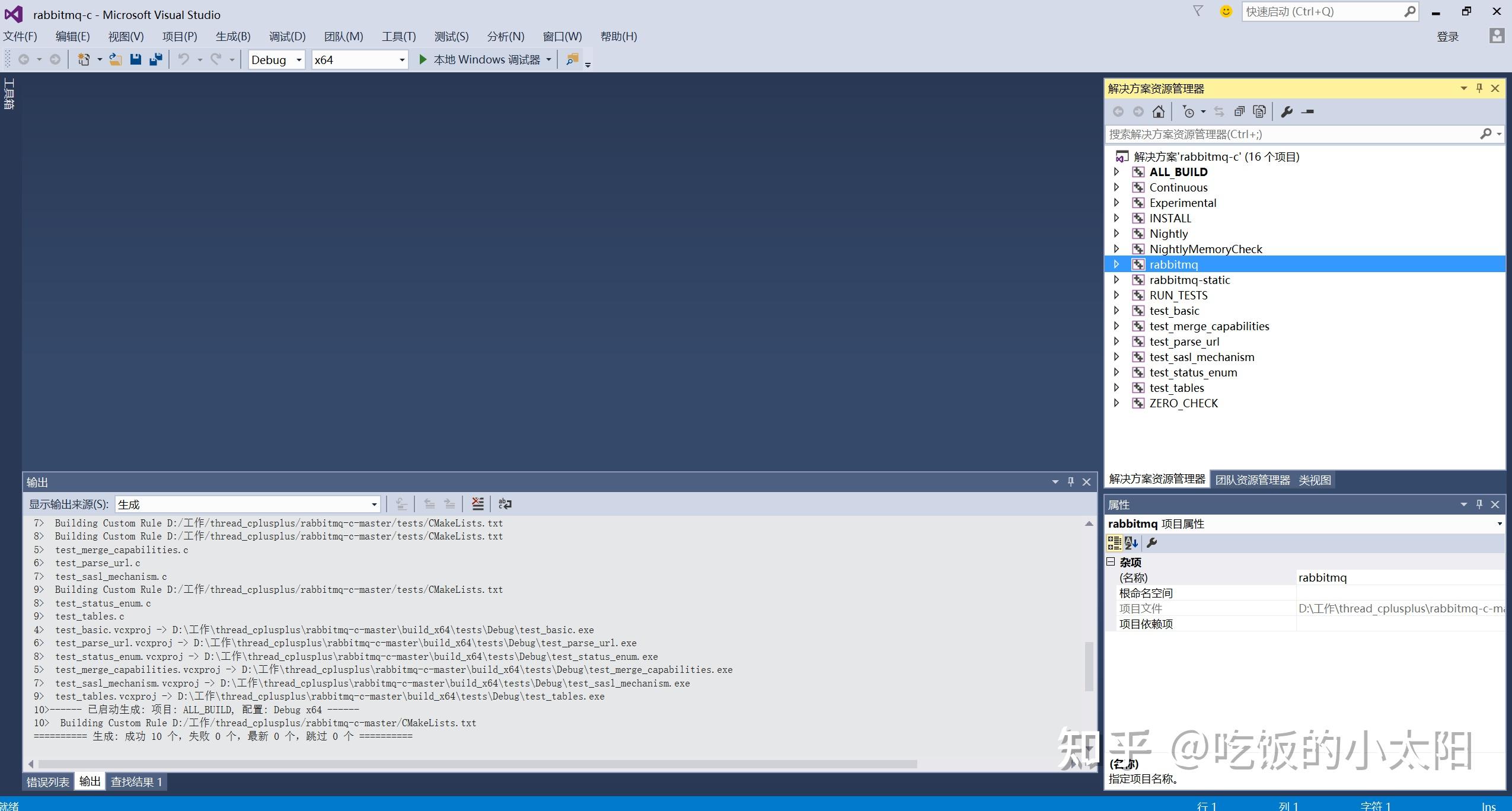The width and height of the screenshot is (1512, 811).
Task: Clear all output in the output window
Action: (477, 503)
